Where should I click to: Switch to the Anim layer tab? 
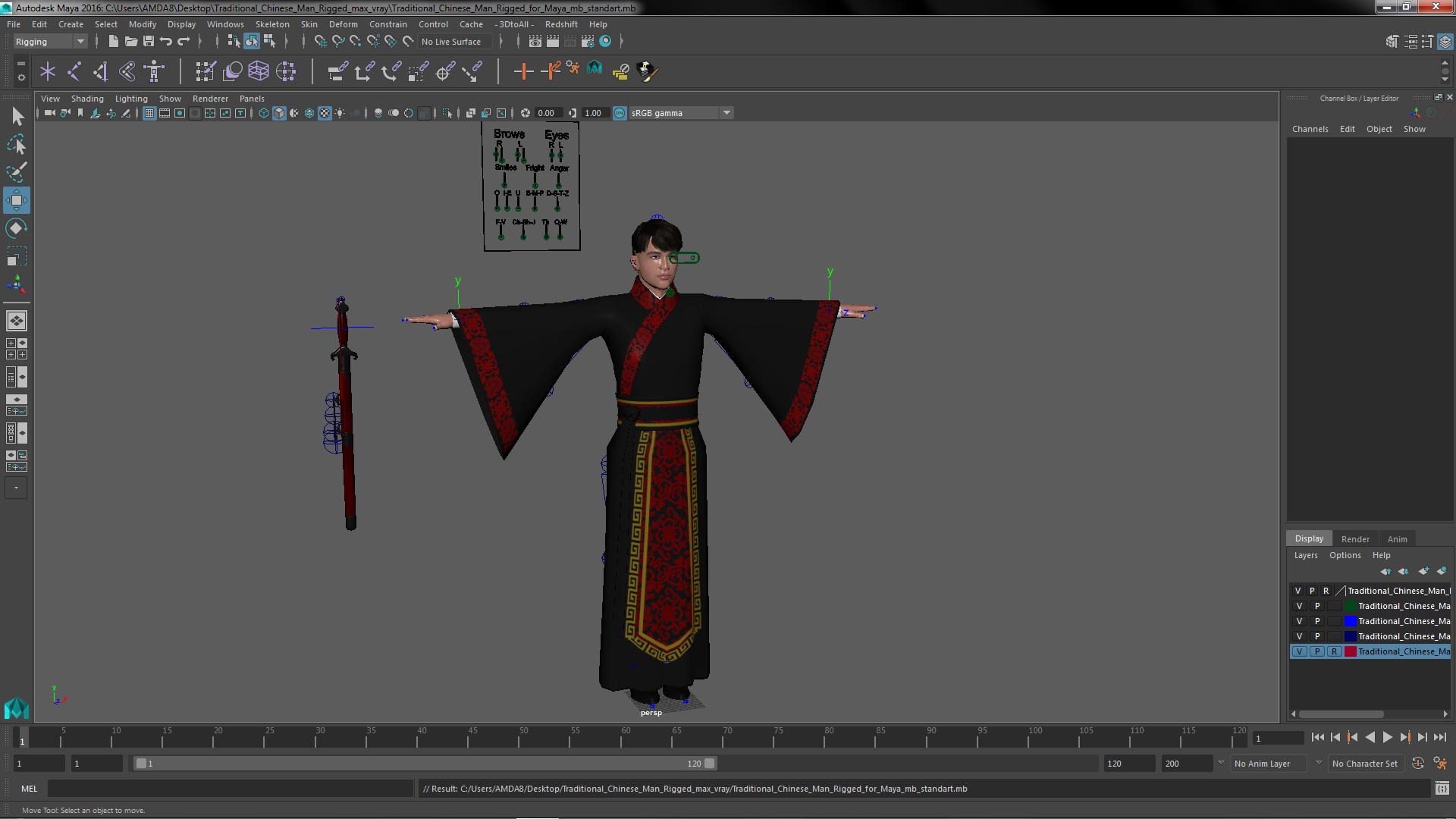(1397, 539)
